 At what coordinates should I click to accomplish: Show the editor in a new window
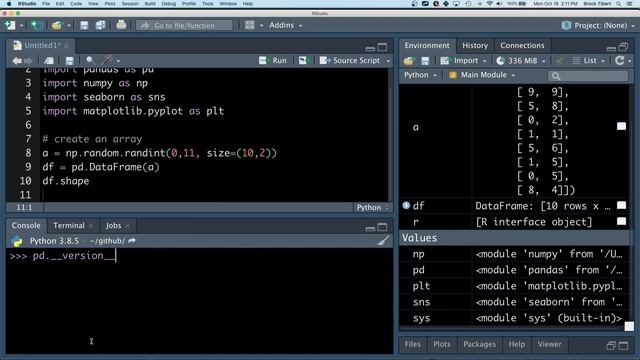(x=49, y=61)
